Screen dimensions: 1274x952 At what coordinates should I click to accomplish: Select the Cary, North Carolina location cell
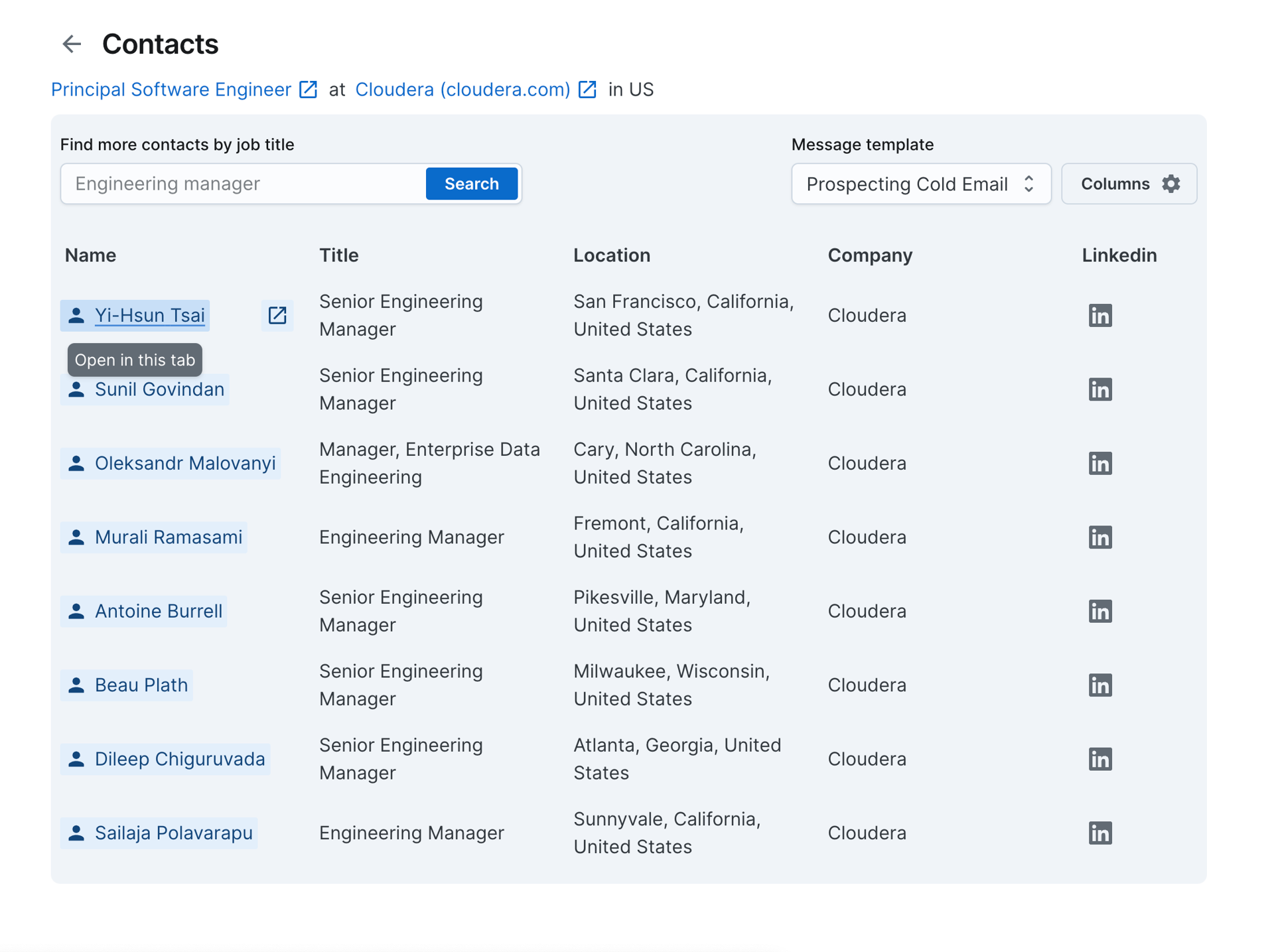[665, 463]
